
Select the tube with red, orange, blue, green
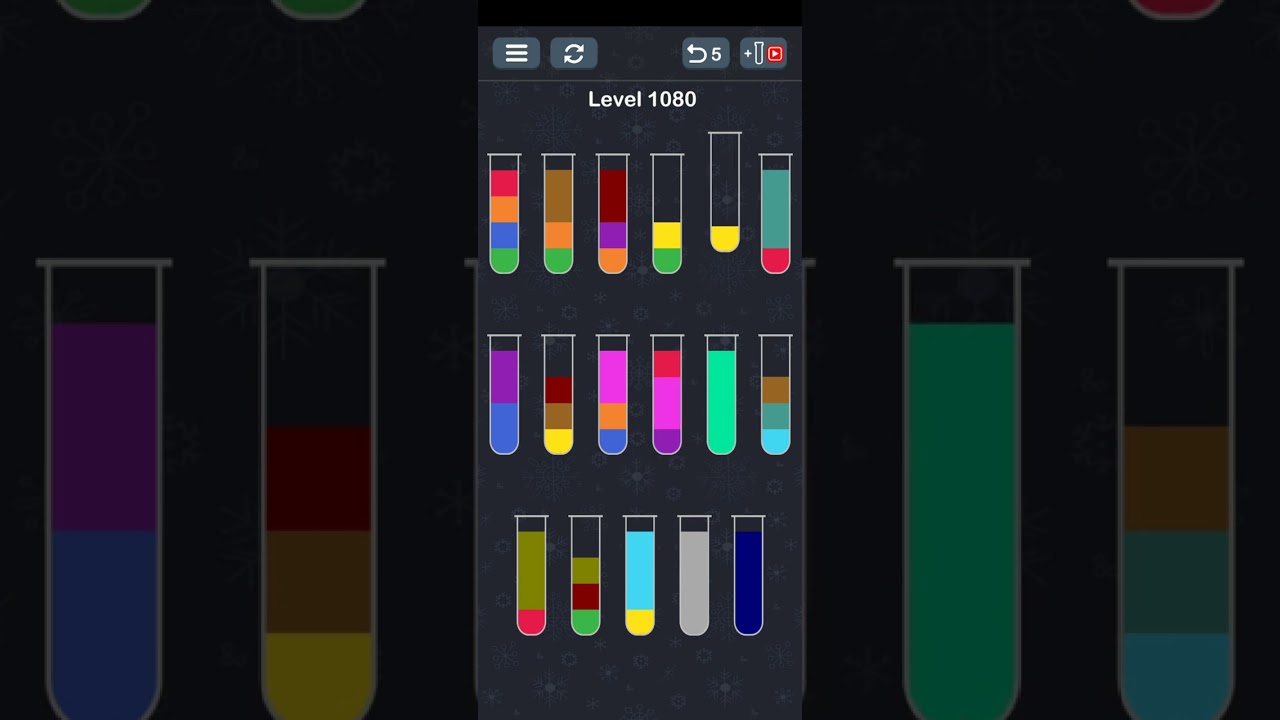504,214
